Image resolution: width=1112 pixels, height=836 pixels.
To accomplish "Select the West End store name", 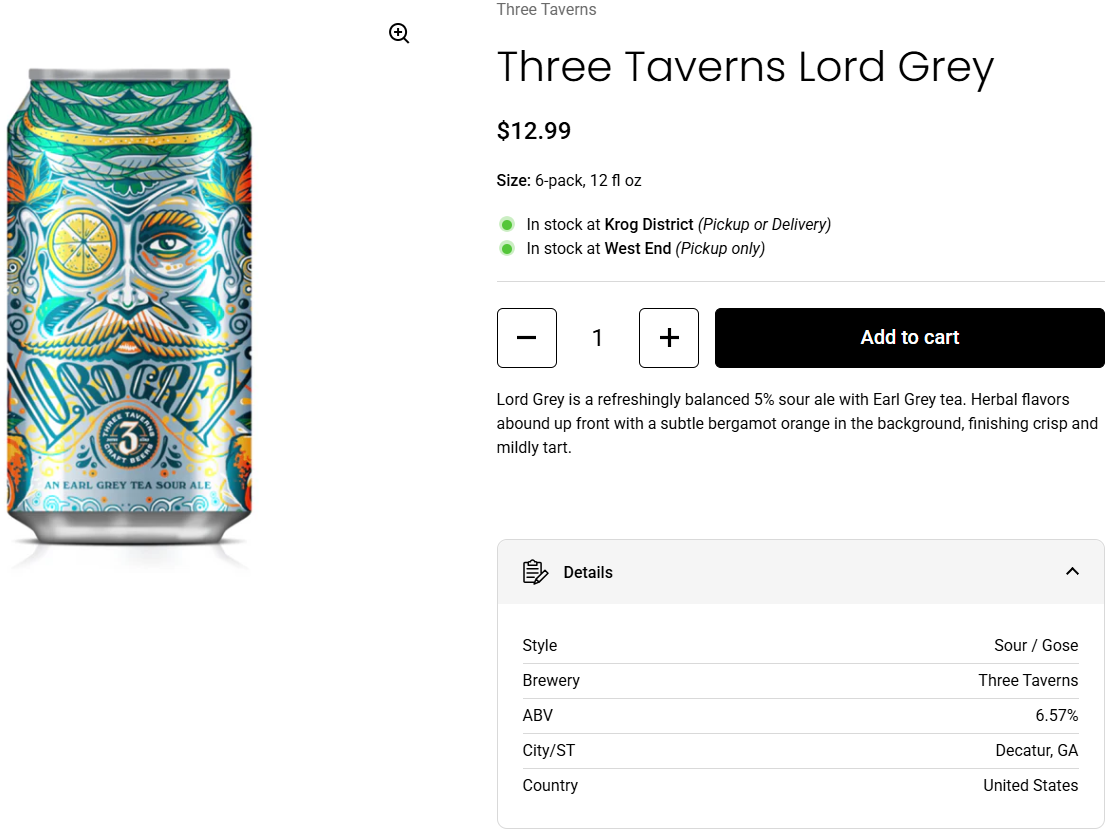I will pyautogui.click(x=638, y=248).
